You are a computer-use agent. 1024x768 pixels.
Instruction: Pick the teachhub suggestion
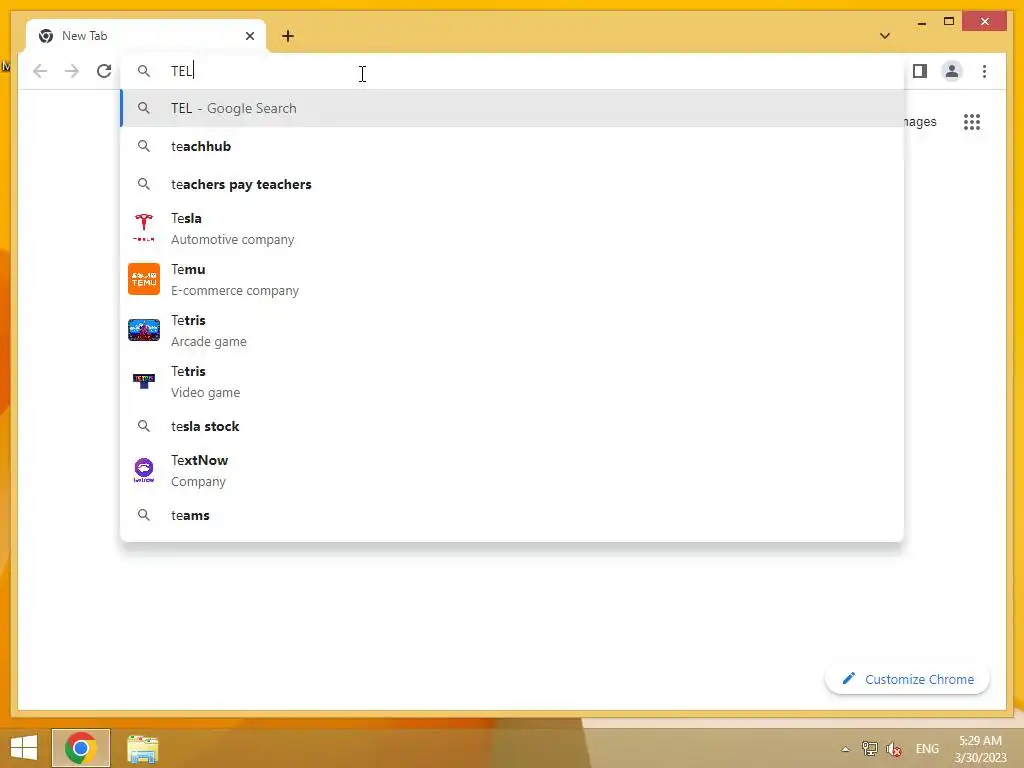pos(513,146)
